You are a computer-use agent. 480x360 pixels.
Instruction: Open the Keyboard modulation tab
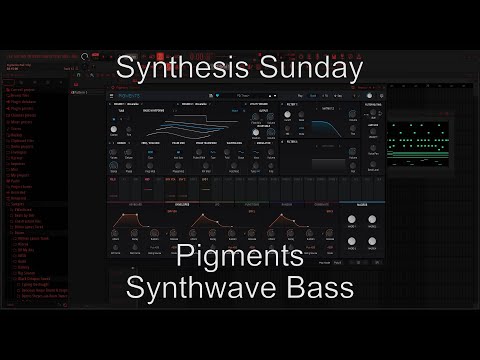[135, 204]
